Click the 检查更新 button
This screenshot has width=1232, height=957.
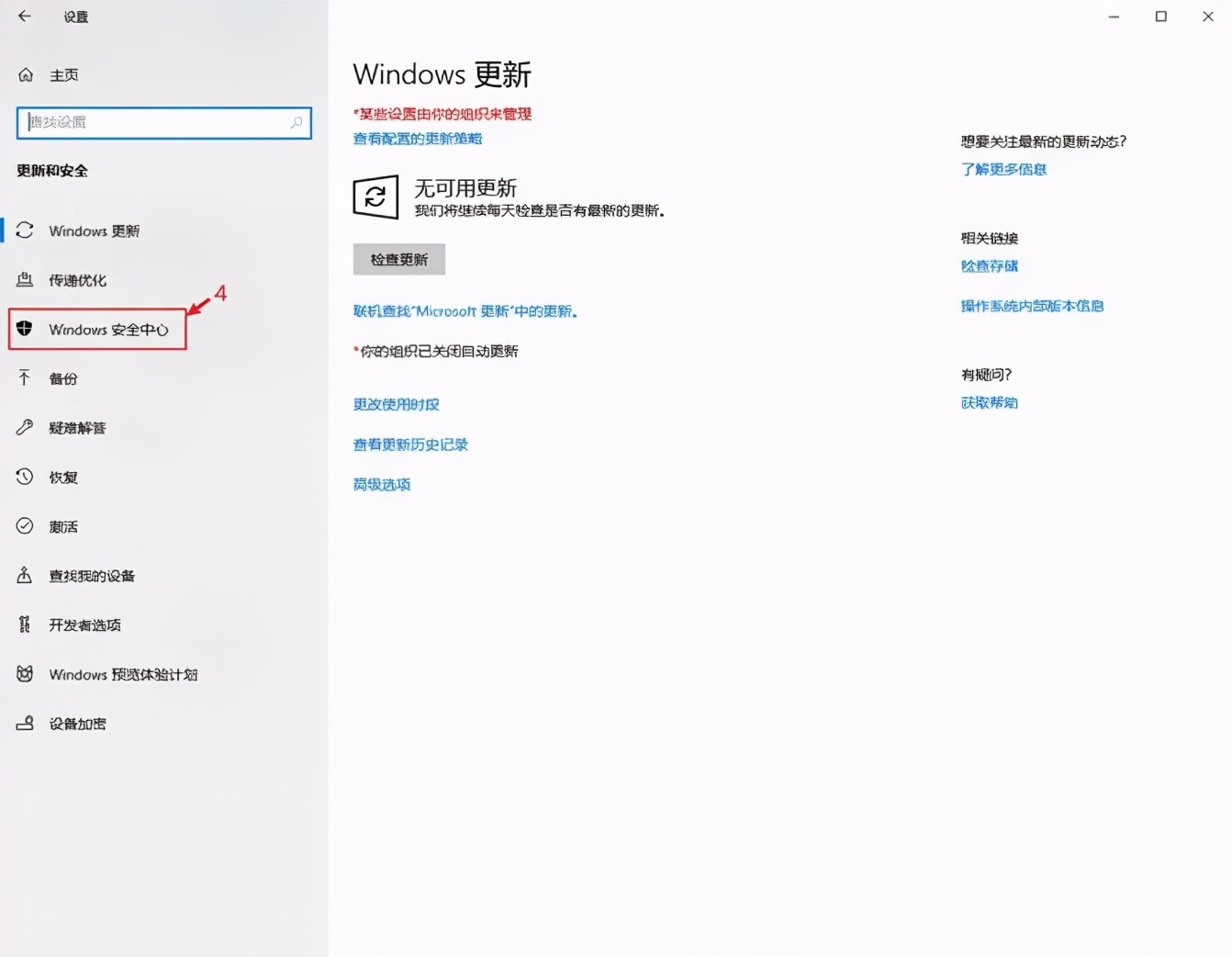398,259
